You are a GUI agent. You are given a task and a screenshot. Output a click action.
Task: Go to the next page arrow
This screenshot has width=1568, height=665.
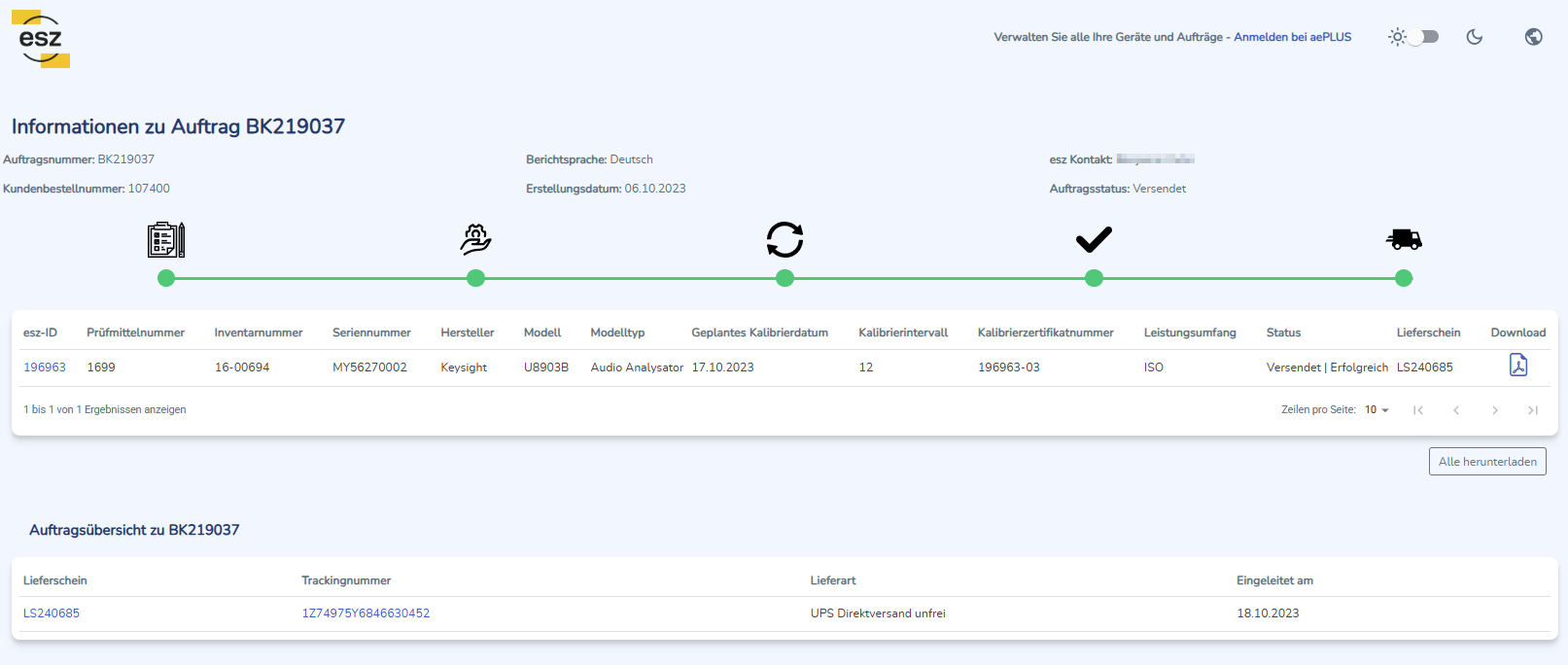[x=1495, y=410]
